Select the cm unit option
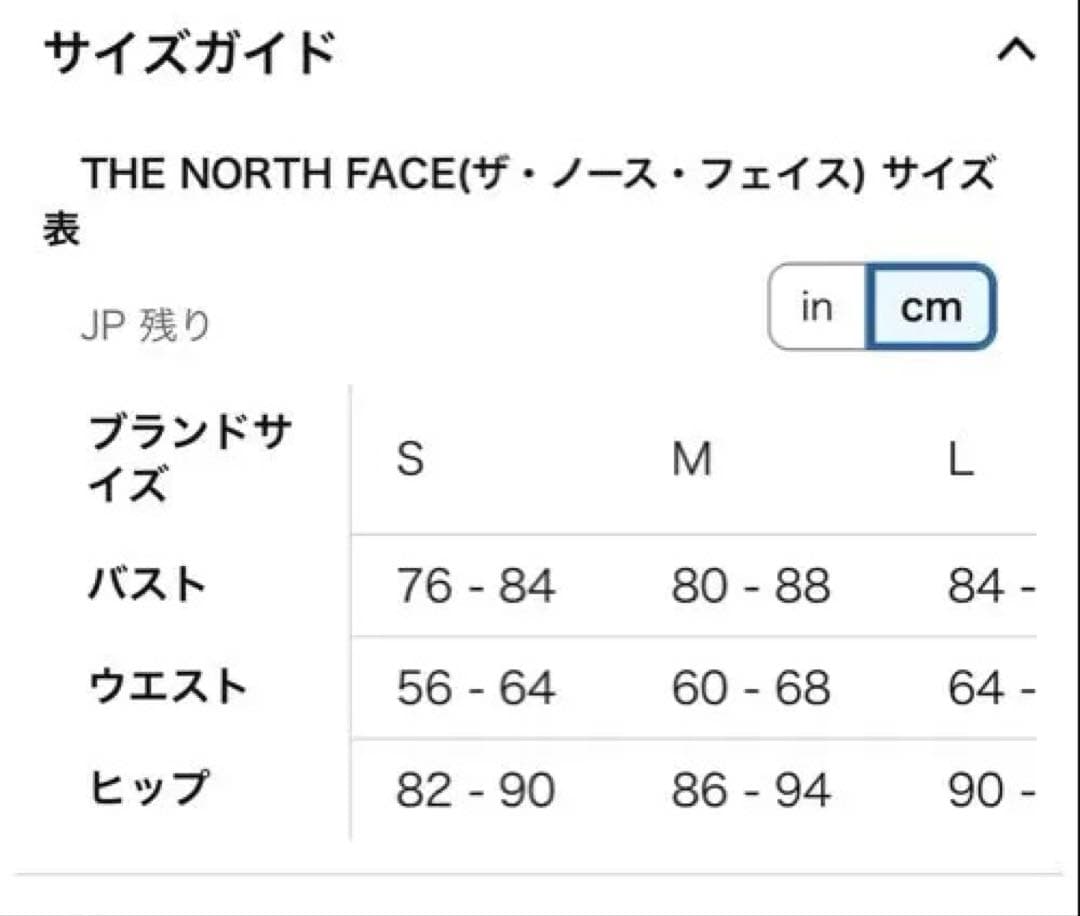The height and width of the screenshot is (916, 1080). pyautogui.click(x=932, y=307)
